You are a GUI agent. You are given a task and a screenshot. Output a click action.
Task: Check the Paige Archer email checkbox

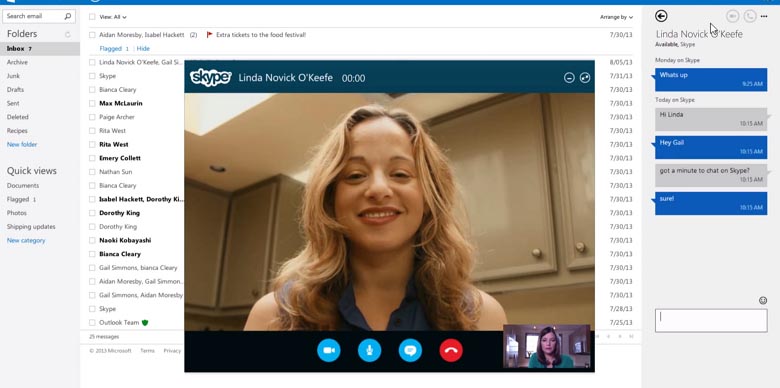92,117
